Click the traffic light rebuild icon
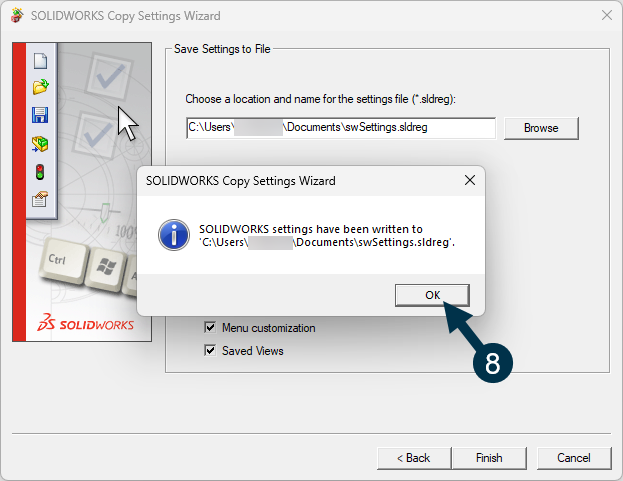Screen dimensions: 623x481 click(40, 172)
